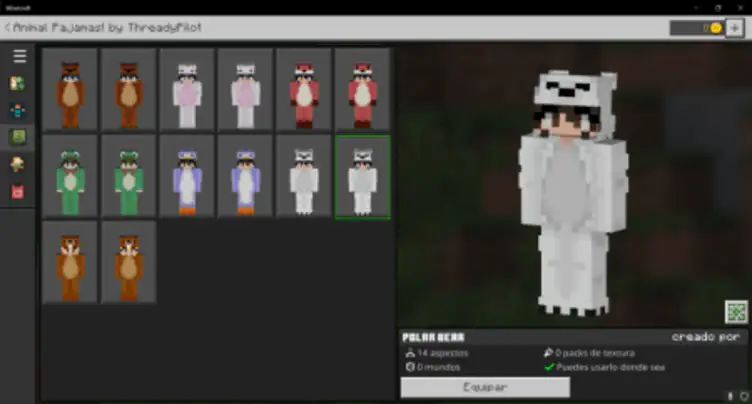Screen dimensions: 752x404
Task: Select the first green frog pajama skin
Action: [70, 177]
